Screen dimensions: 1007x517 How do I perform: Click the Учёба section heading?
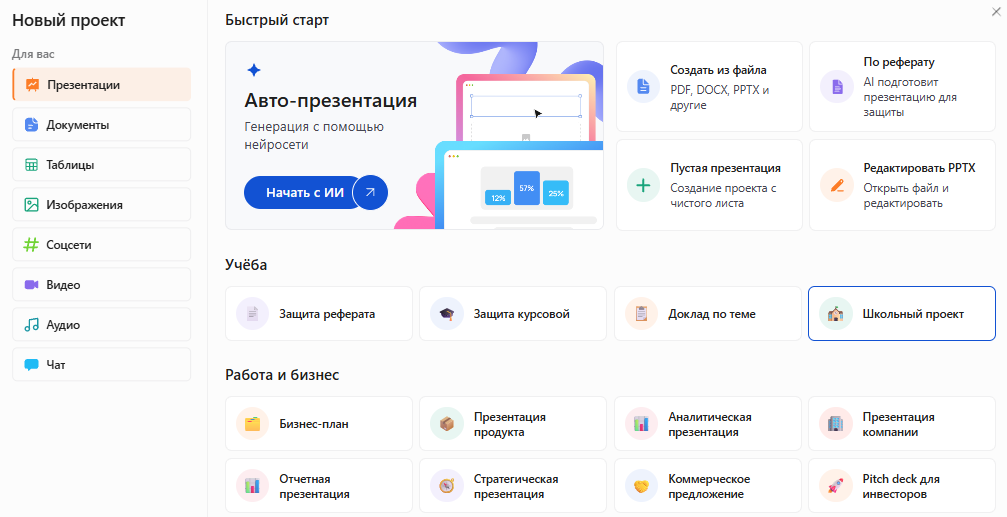(246, 265)
